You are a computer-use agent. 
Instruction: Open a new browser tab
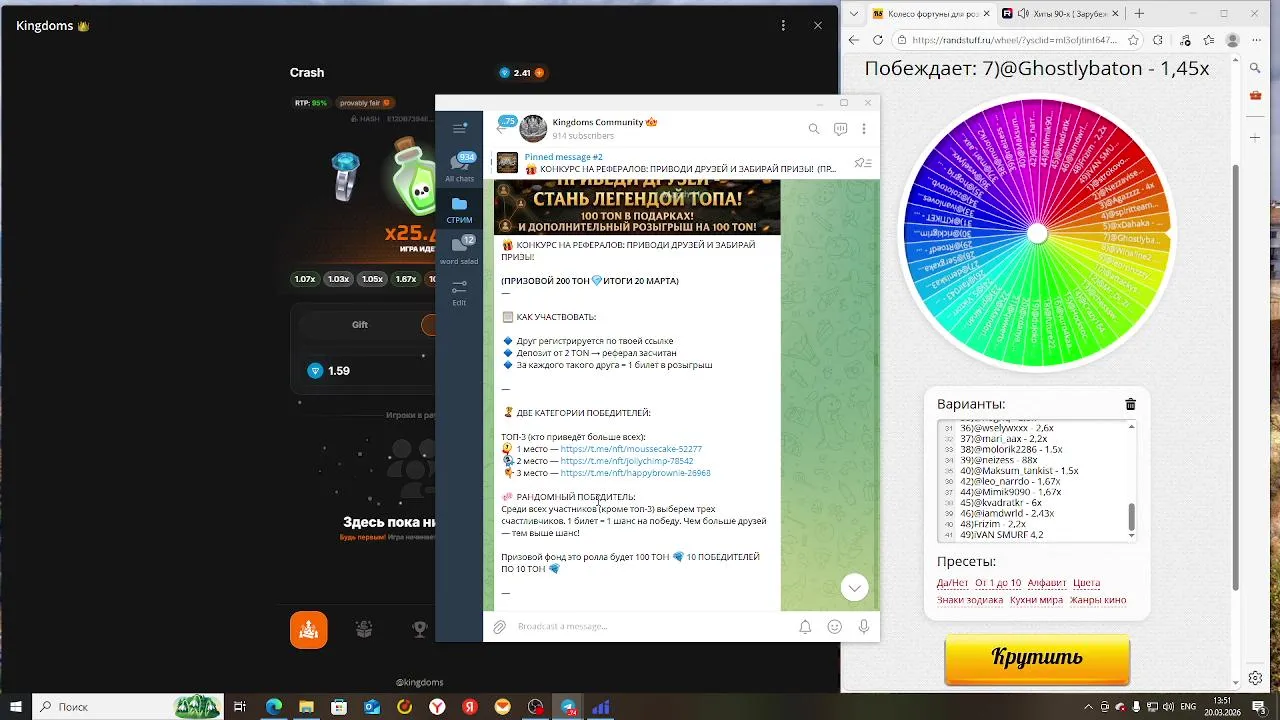[1140, 13]
